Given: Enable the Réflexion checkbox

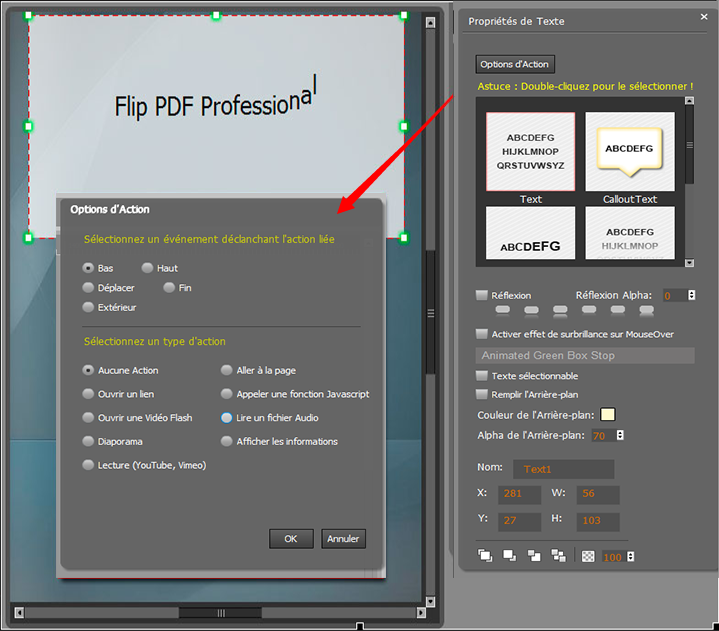Looking at the screenshot, I should click(x=481, y=295).
